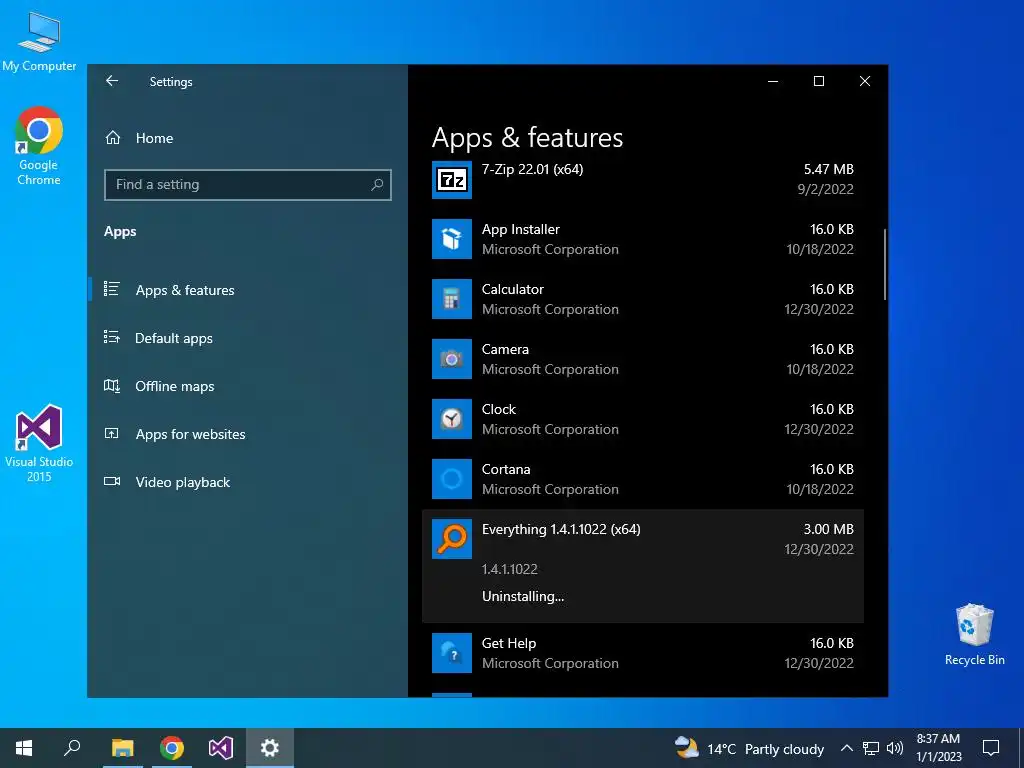Select the Clock app icon
This screenshot has height=768, width=1024.
tap(452, 419)
